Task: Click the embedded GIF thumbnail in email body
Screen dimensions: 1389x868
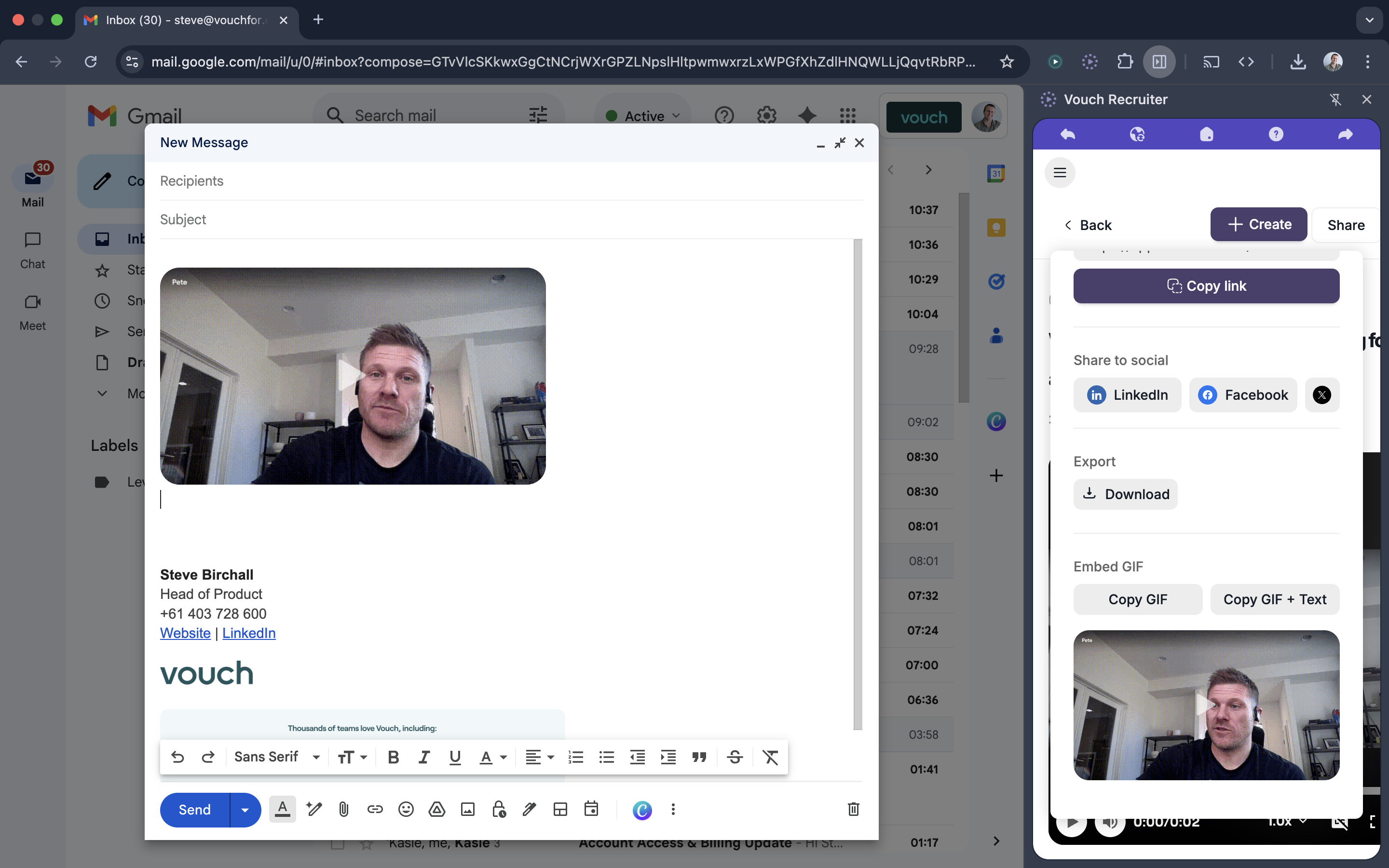Action: point(353,376)
